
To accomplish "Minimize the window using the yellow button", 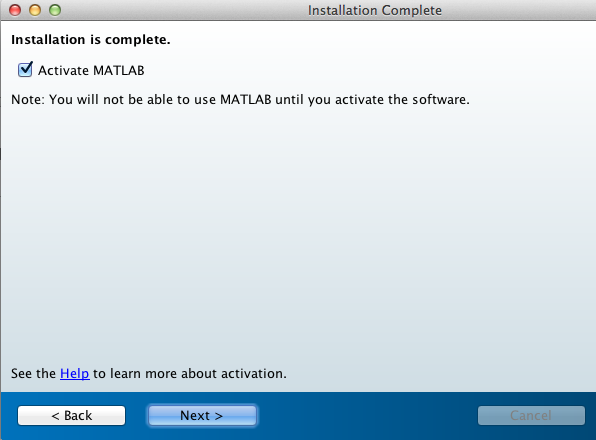I will click(x=35, y=10).
